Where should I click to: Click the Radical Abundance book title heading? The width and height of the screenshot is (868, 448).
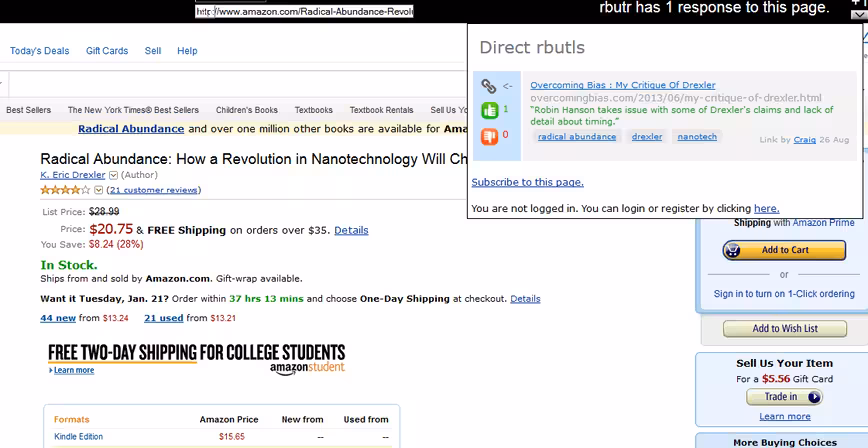[x=254, y=159]
